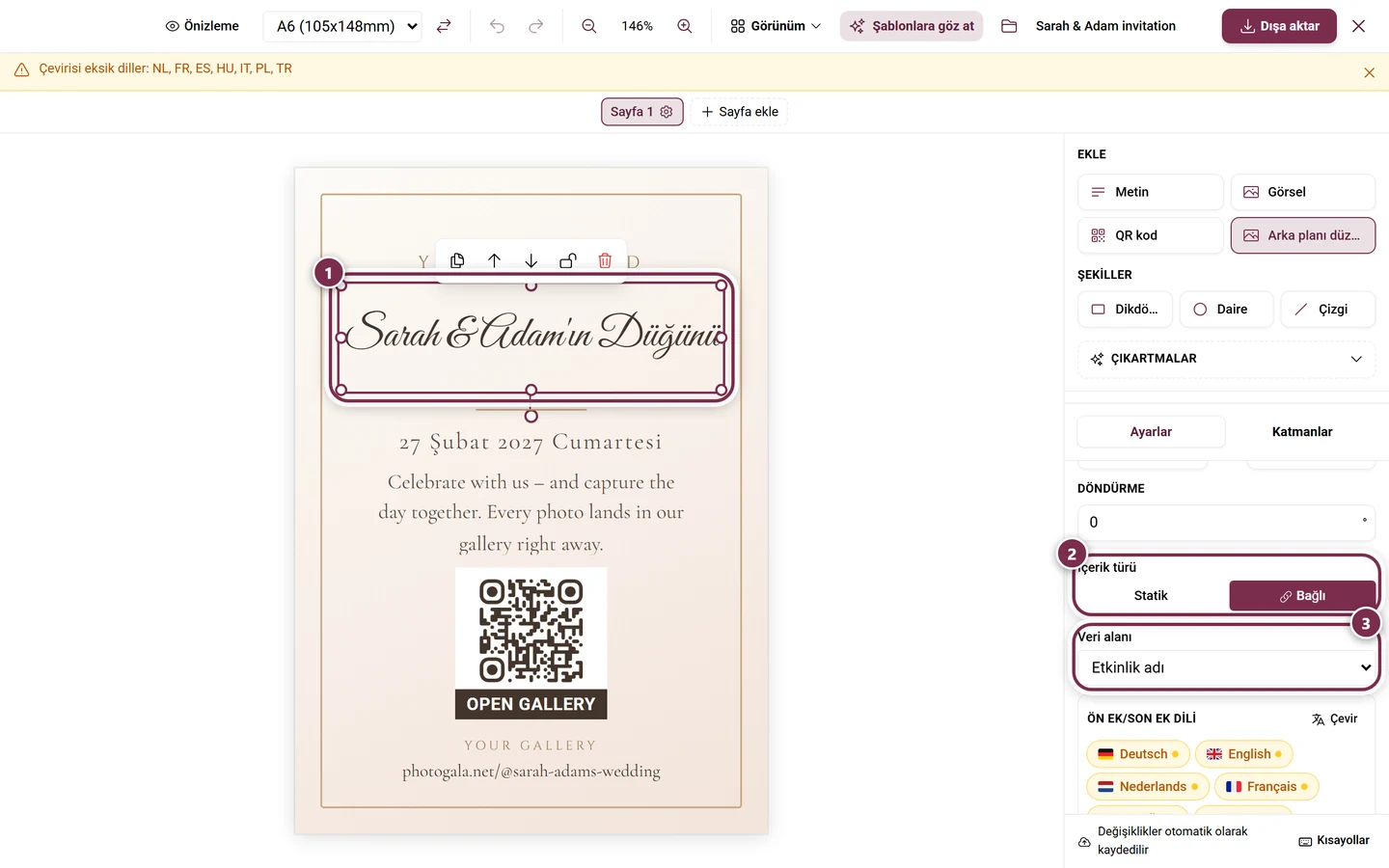1389x868 pixels.
Task: Click the Dışa aktar export button
Action: (1279, 26)
